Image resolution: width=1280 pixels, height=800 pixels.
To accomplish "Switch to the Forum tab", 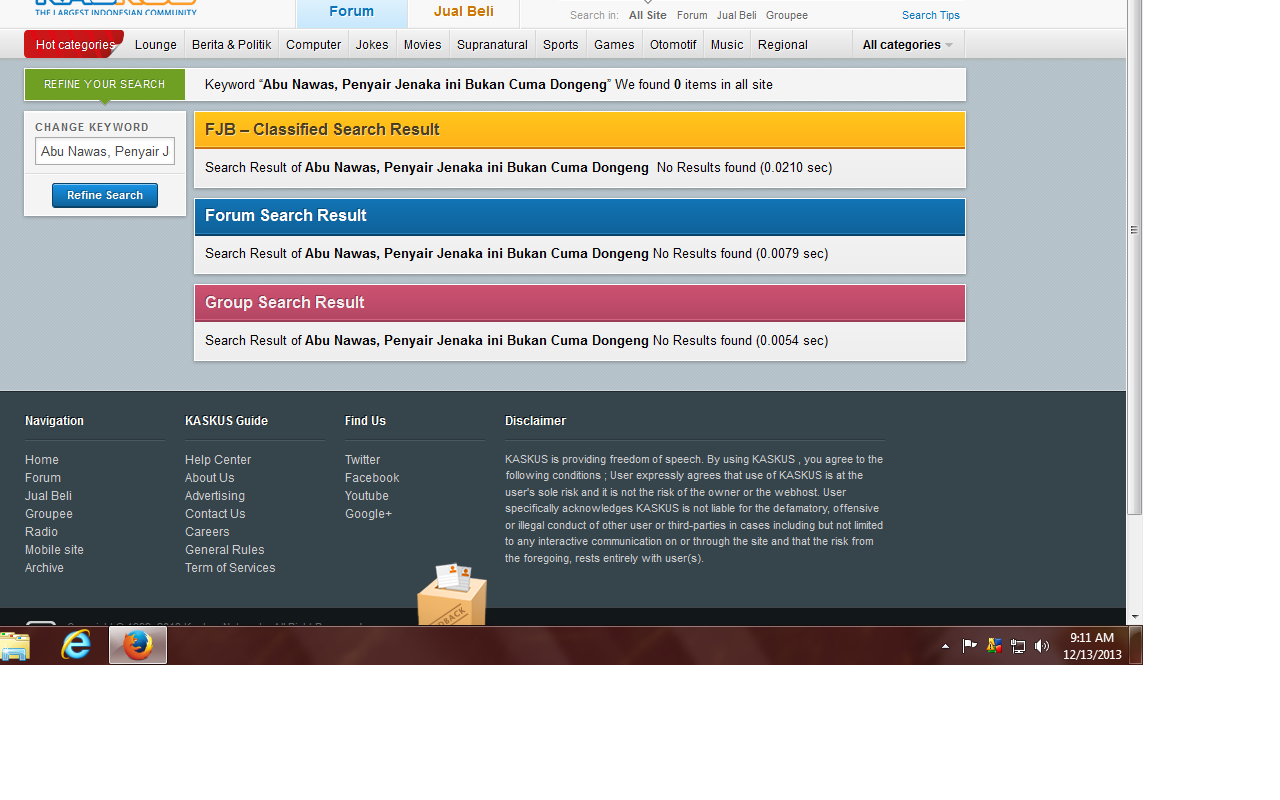I will point(352,13).
